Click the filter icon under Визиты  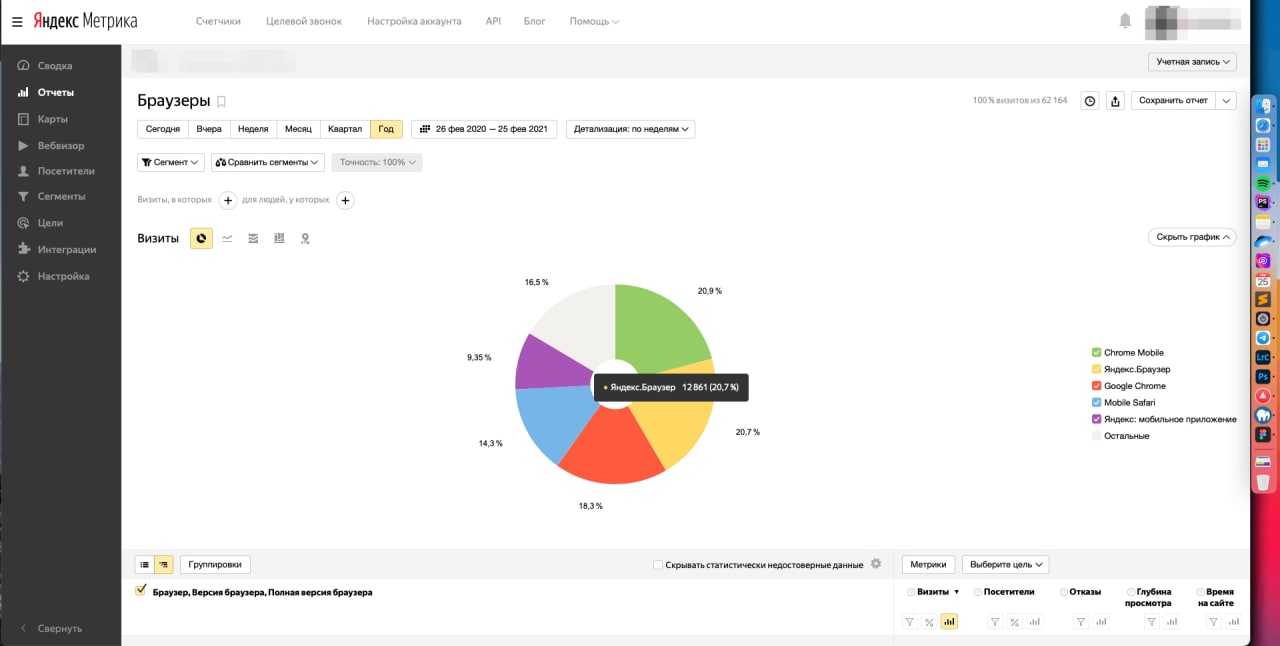[x=910, y=622]
